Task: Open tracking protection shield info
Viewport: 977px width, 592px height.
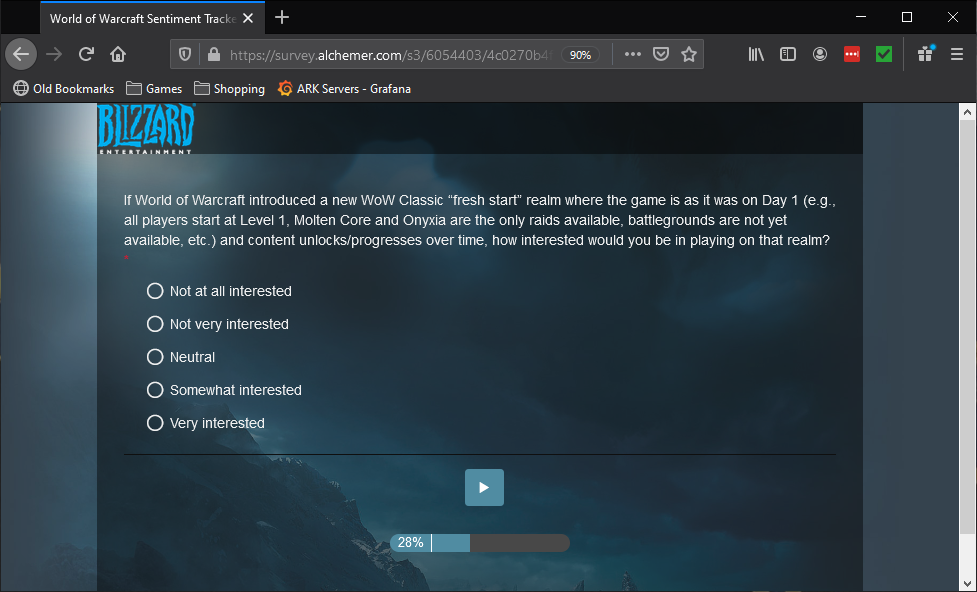Action: (185, 55)
